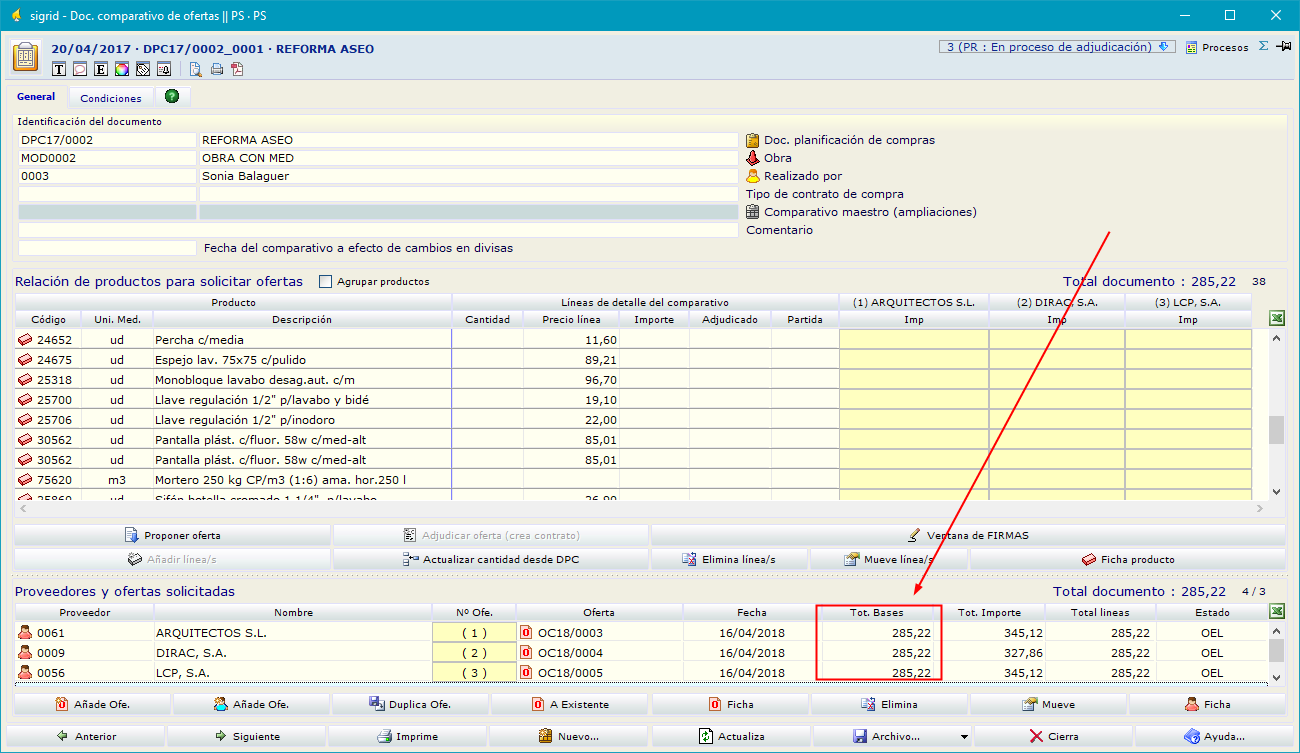This screenshot has height=753, width=1300.
Task: Click the tag label toolbar icon
Action: coord(143,69)
